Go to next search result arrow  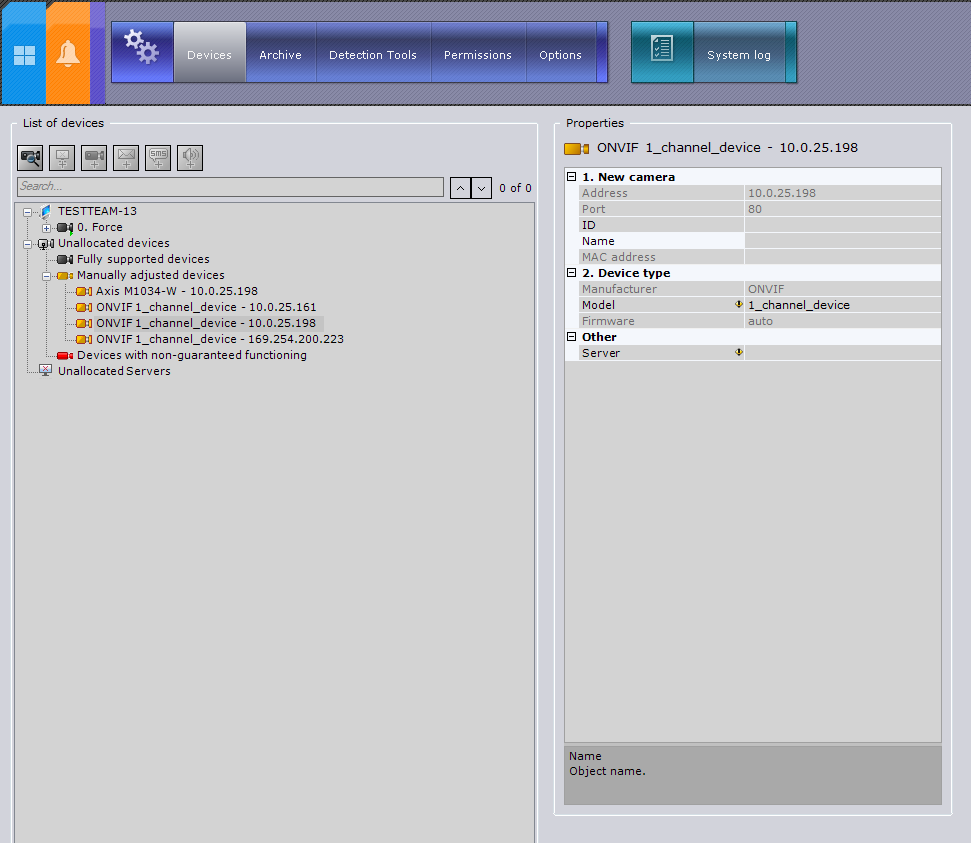point(481,188)
